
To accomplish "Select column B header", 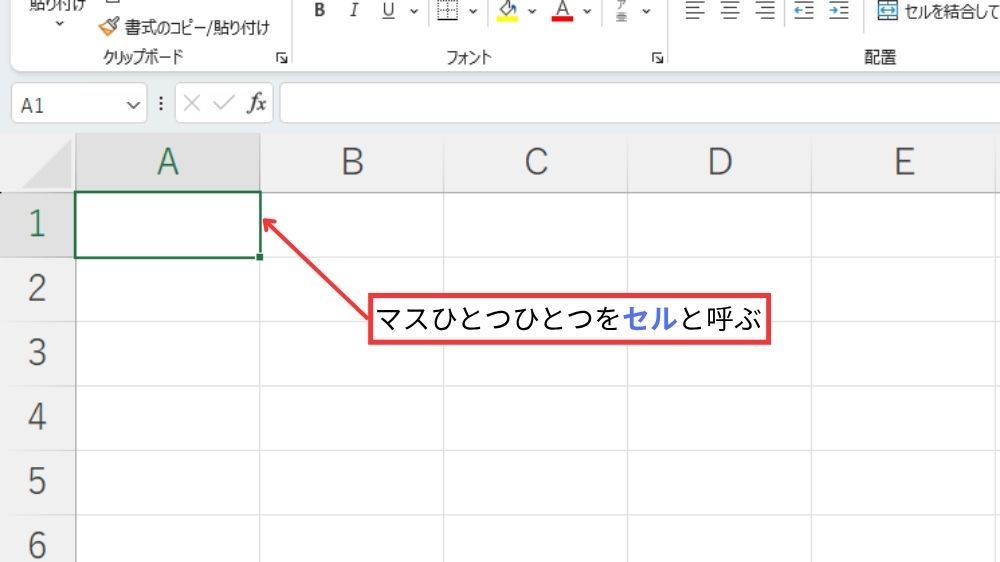I will [352, 162].
